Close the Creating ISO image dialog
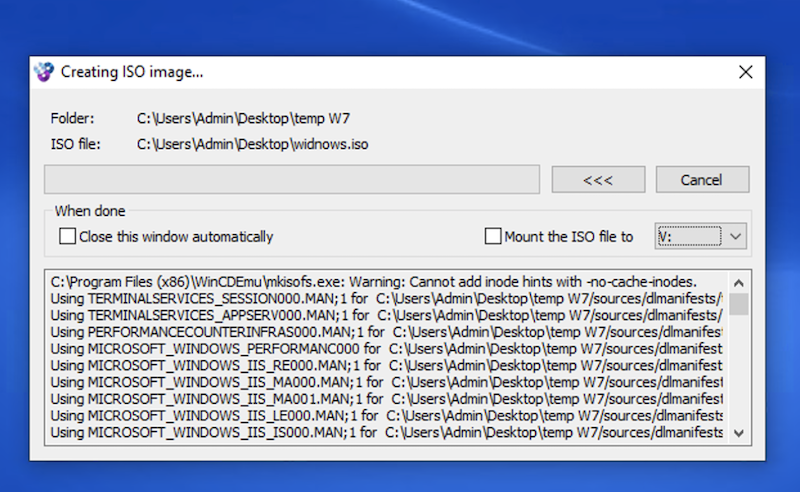The height and width of the screenshot is (492, 800). 745,72
